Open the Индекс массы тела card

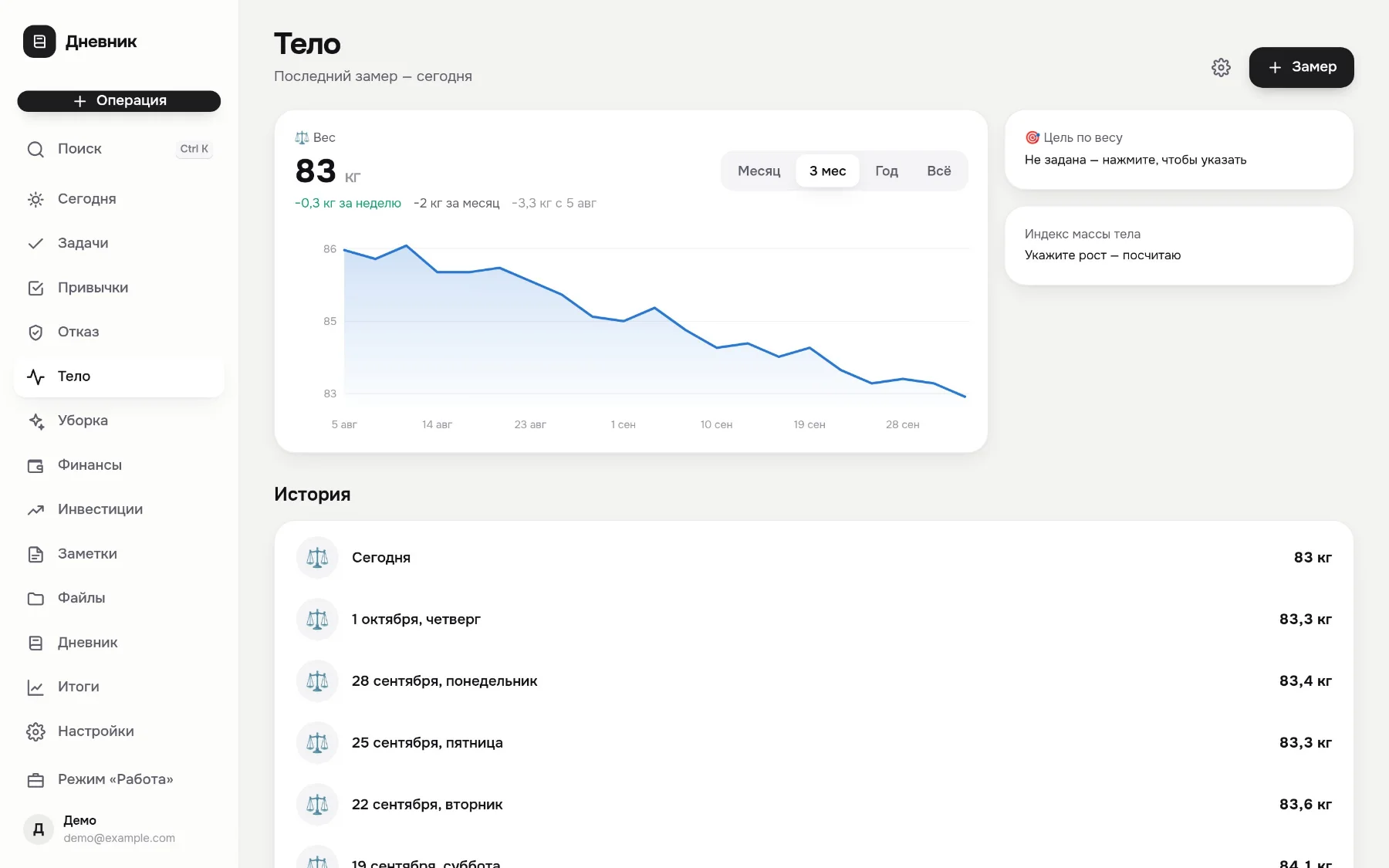[x=1178, y=245]
